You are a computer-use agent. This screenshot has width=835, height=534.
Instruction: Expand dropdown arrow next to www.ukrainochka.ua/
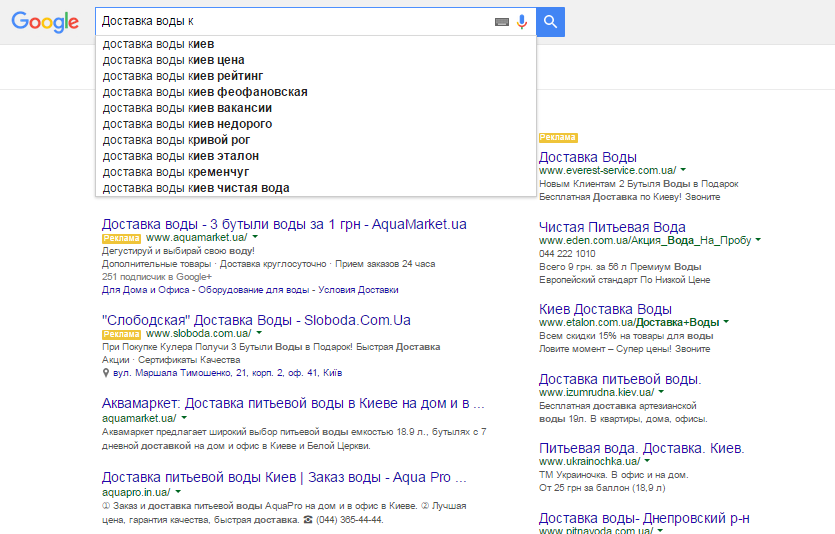tap(648, 461)
